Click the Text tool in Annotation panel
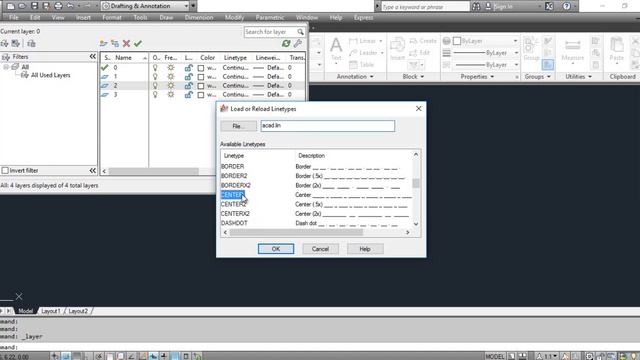 (336, 49)
